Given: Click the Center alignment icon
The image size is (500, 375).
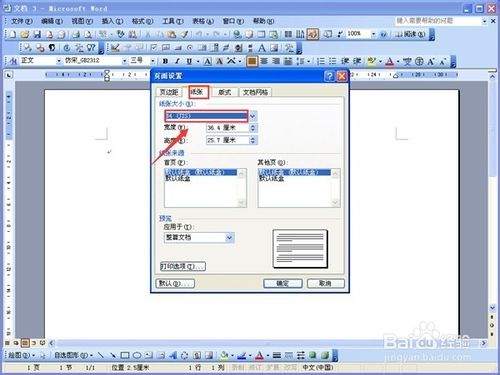Looking at the screenshot, I should click(264, 61).
